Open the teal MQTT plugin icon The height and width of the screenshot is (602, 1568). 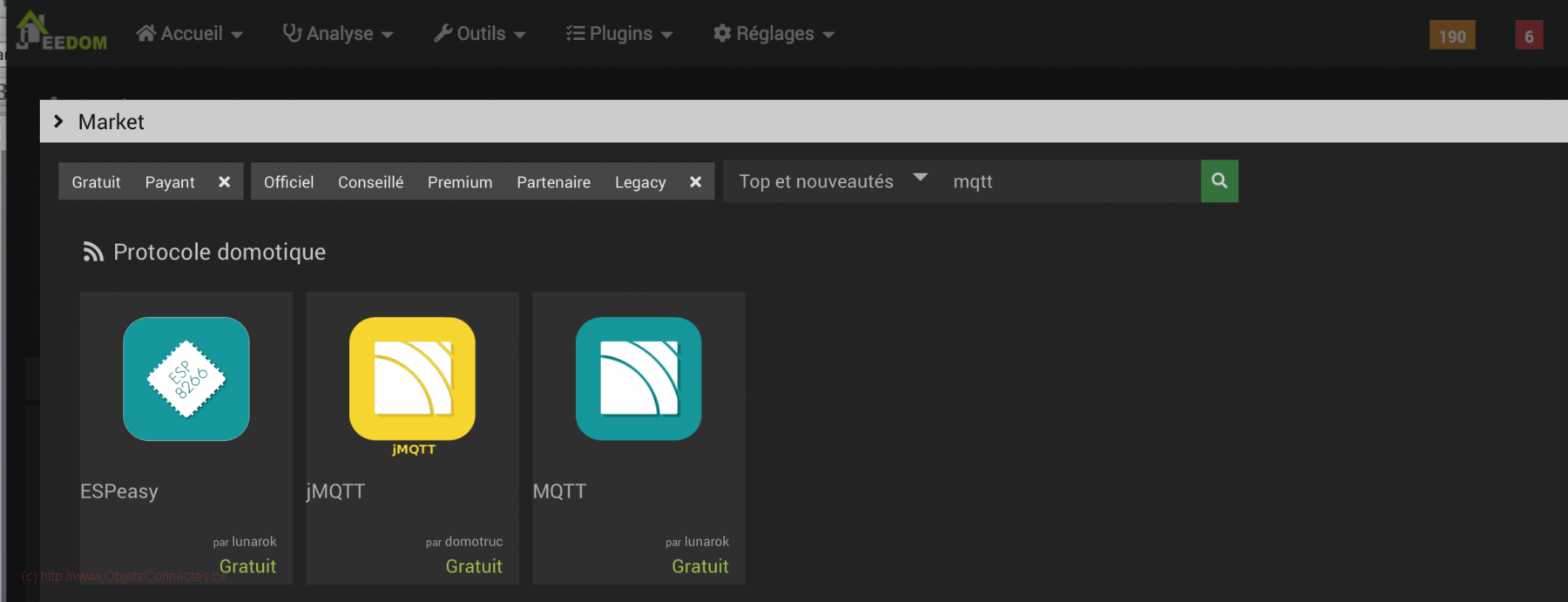point(639,379)
